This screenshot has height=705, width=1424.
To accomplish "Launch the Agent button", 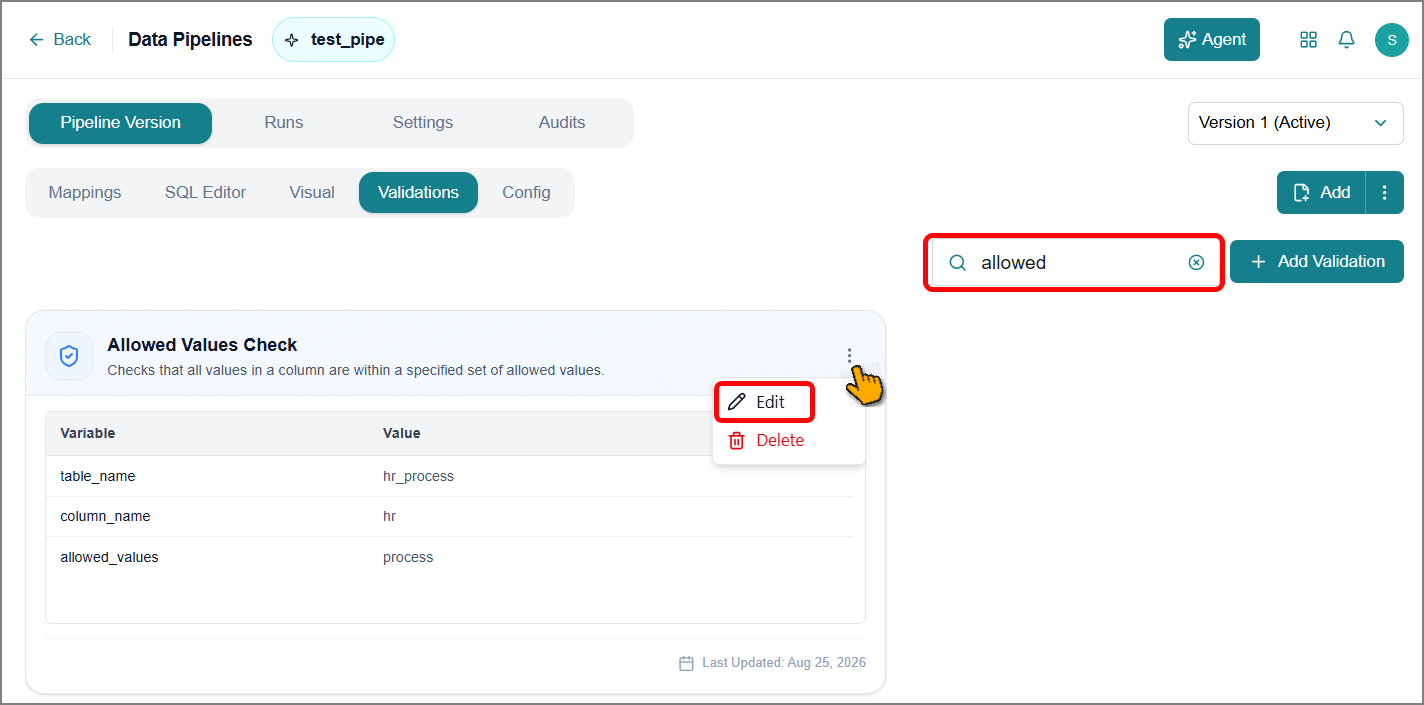I will pyautogui.click(x=1212, y=40).
